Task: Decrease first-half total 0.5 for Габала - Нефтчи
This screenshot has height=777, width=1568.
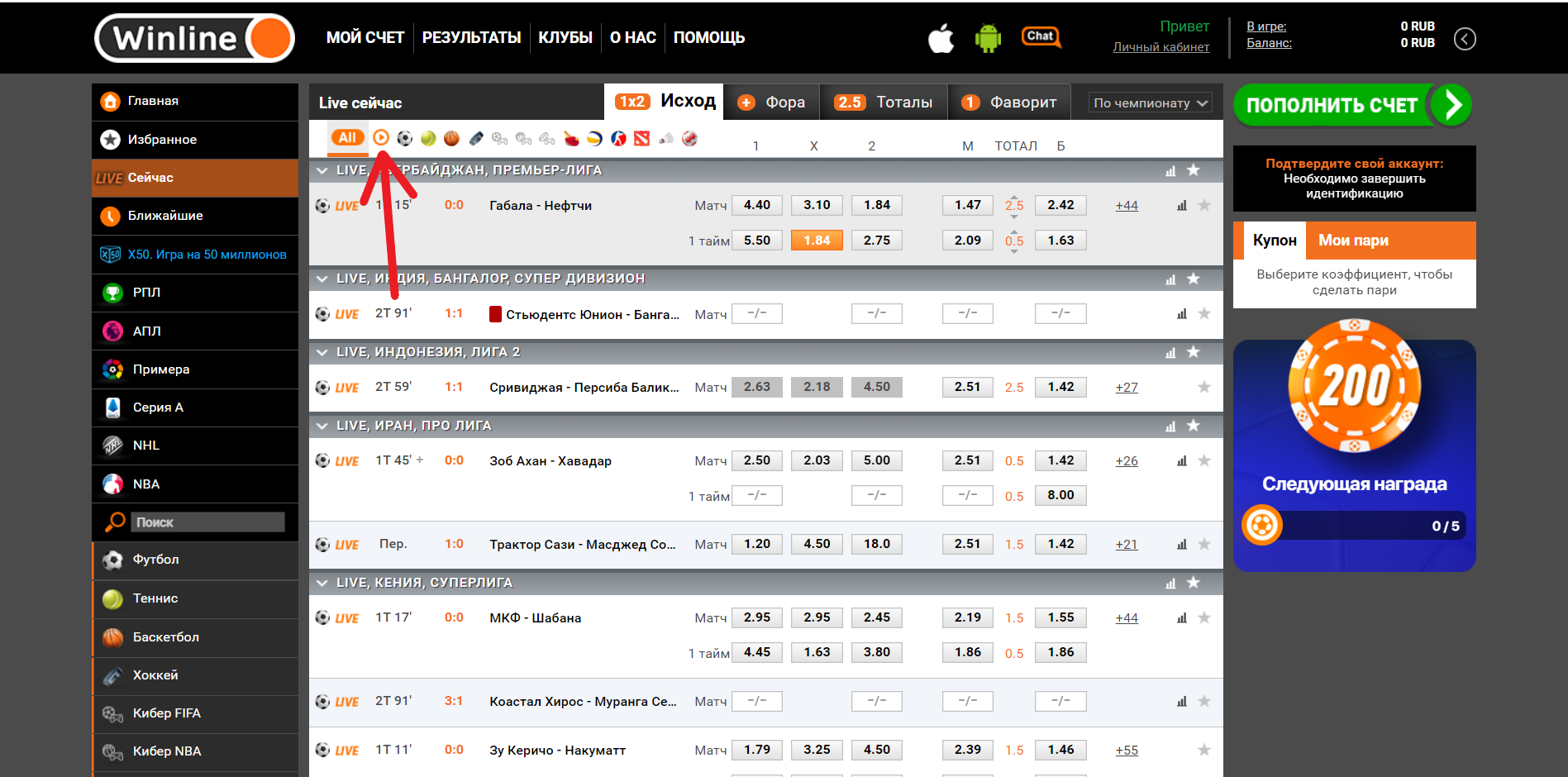Action: [1014, 251]
